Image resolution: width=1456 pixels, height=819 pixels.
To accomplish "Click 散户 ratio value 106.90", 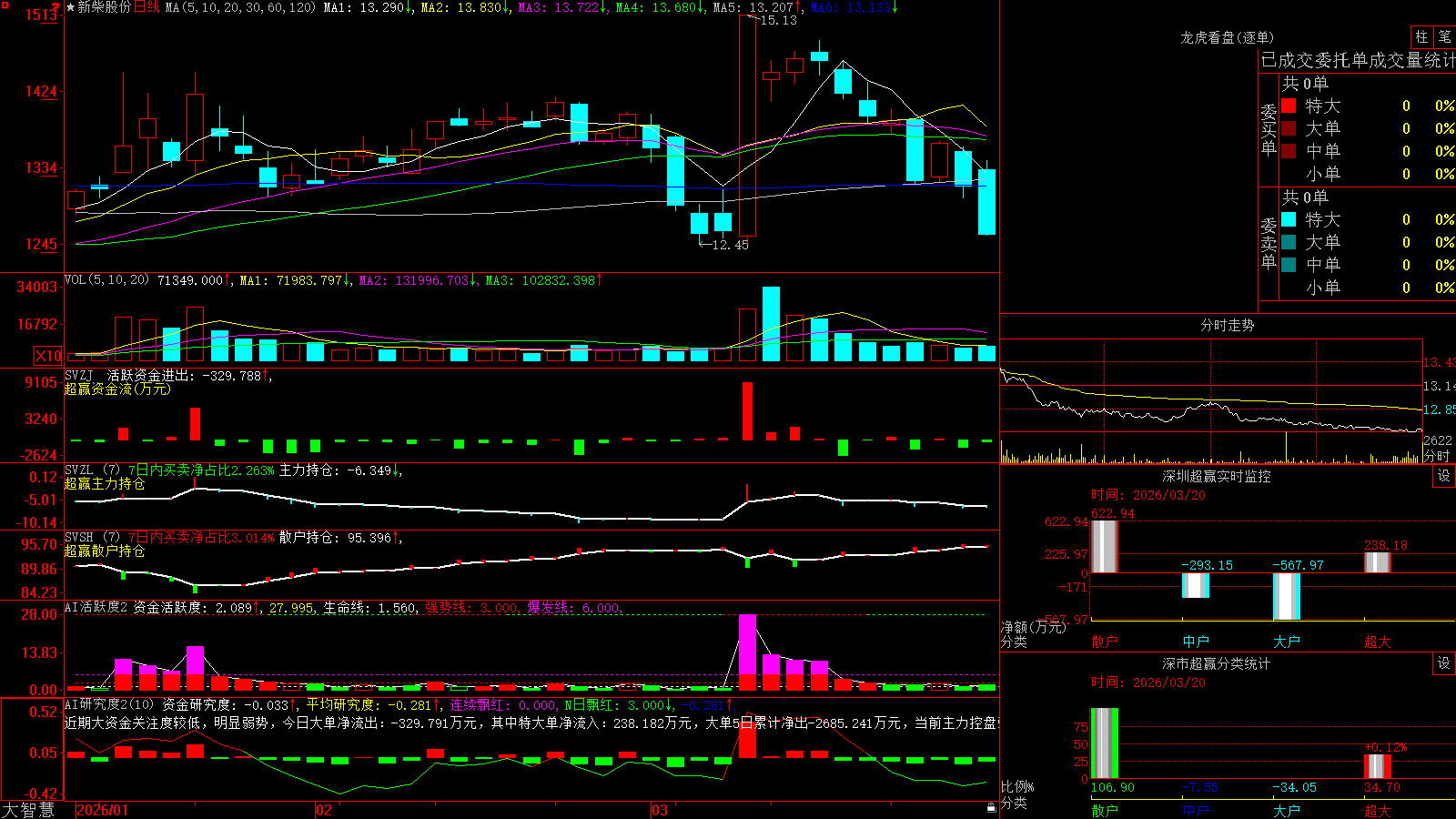I will (x=1113, y=787).
